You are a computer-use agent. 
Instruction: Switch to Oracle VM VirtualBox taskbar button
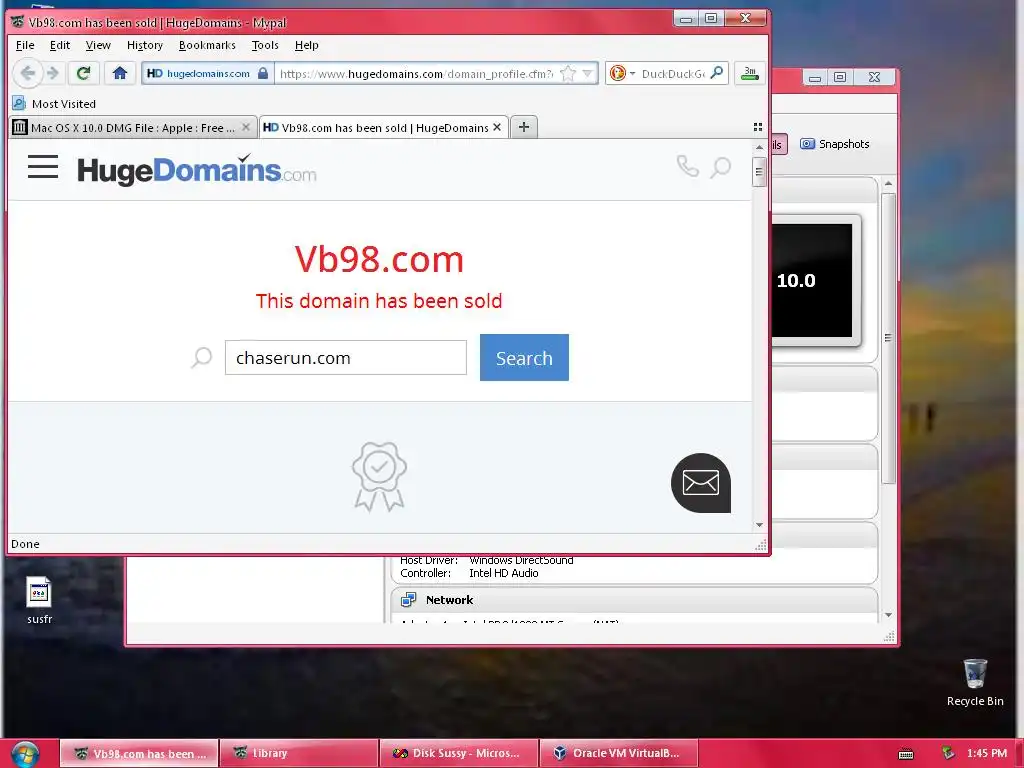[x=619, y=753]
